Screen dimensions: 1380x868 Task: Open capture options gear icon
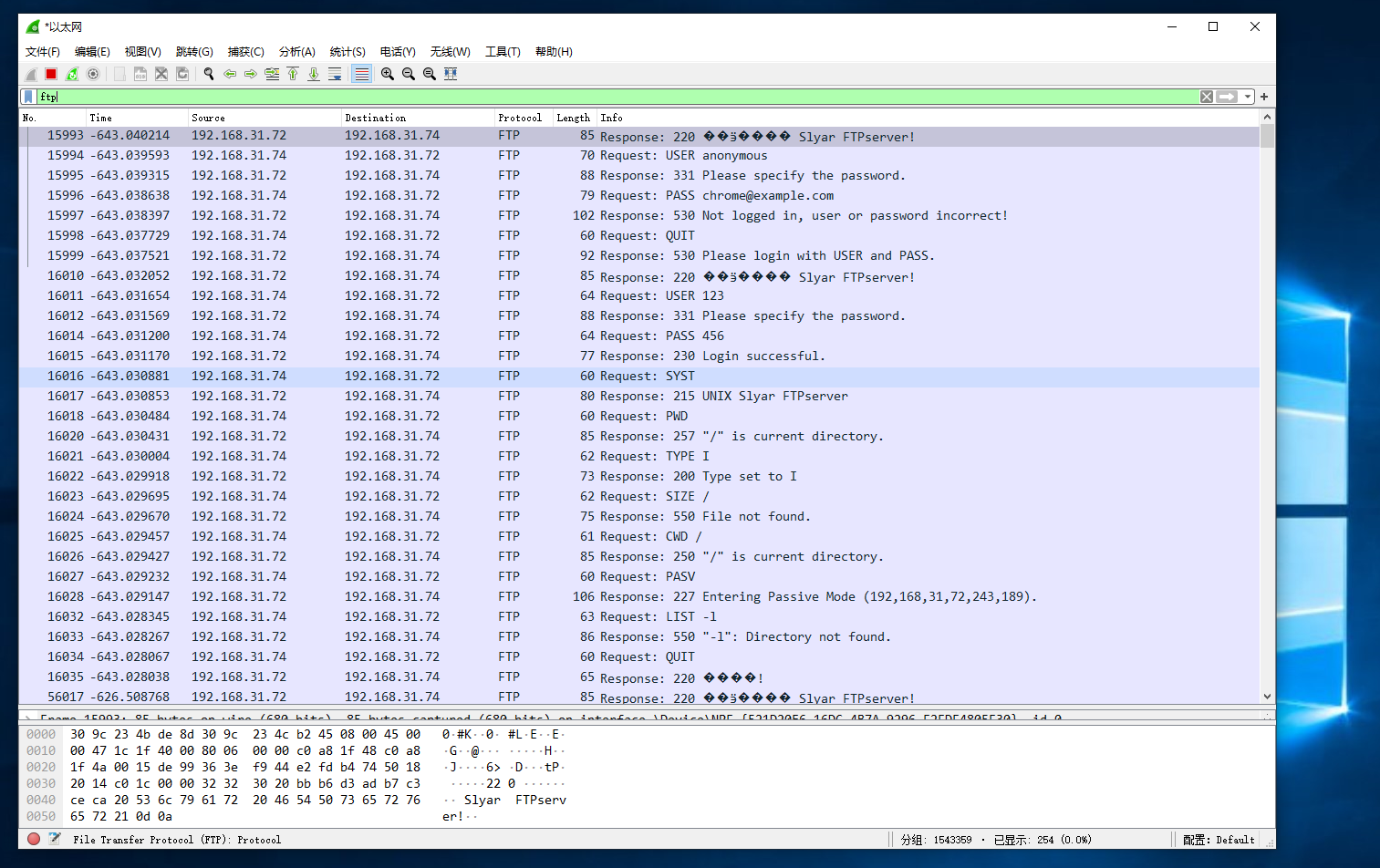[93, 74]
